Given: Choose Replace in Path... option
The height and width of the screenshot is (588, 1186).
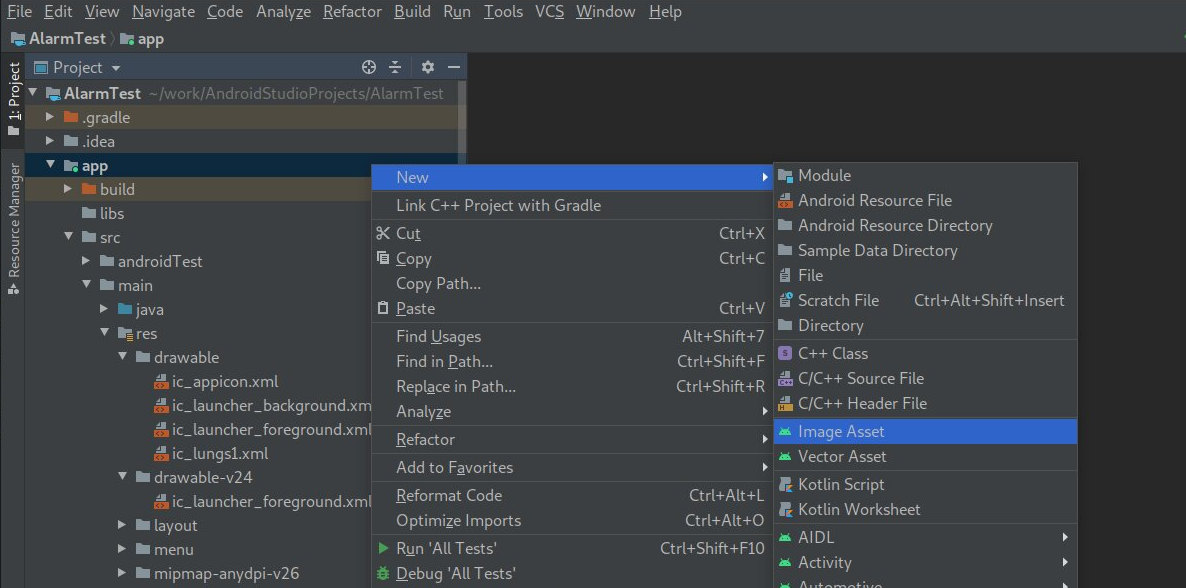Looking at the screenshot, I should [573, 387].
